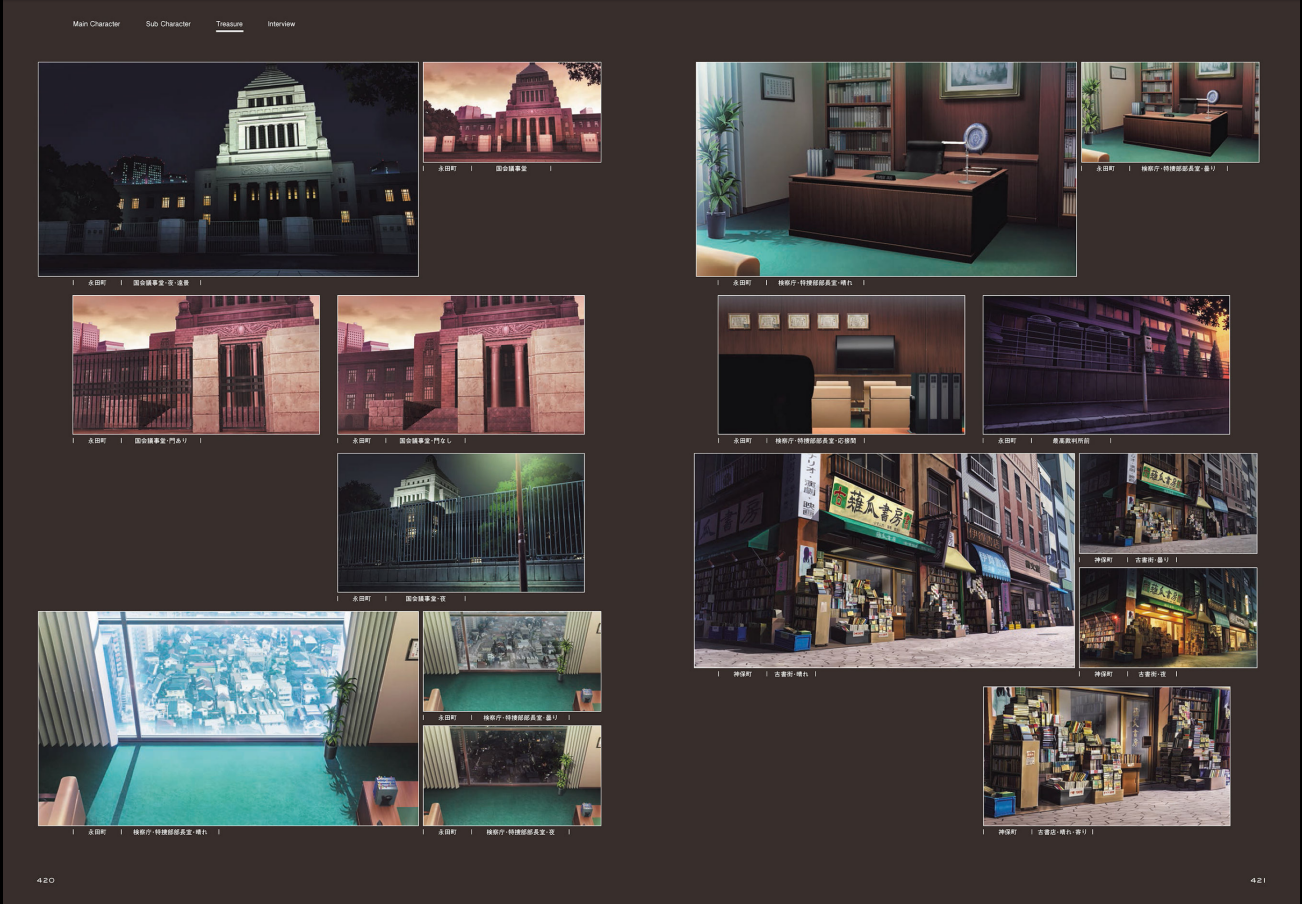Viewport: 1302px width, 904px height.
Task: Open Diet Building image without gate
Action: (x=461, y=365)
